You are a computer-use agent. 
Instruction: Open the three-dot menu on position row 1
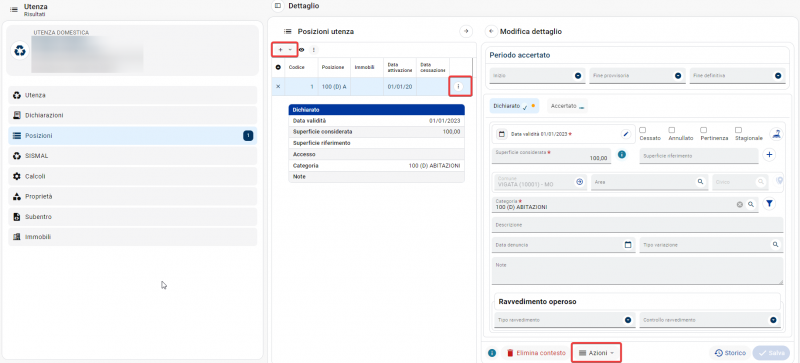[x=458, y=87]
